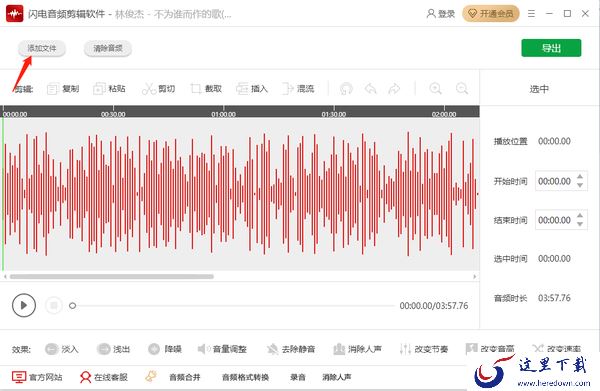The image size is (600, 391).
Task: Select the 插入 insert tool
Action: pyautogui.click(x=252, y=89)
